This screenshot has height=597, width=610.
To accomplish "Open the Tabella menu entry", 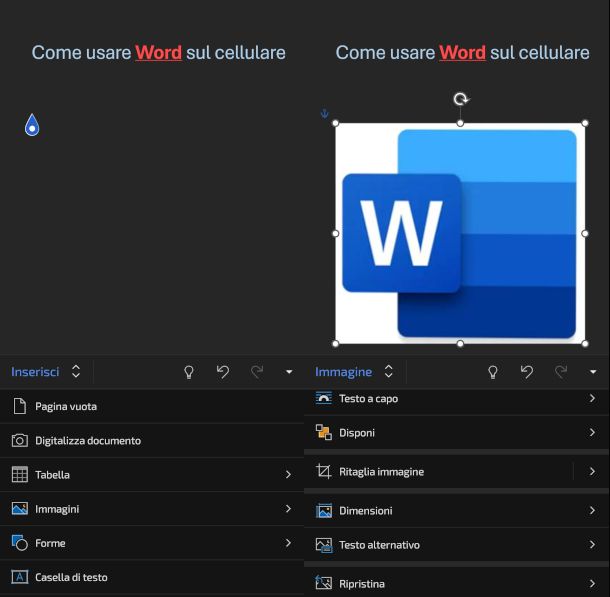I will [x=152, y=475].
